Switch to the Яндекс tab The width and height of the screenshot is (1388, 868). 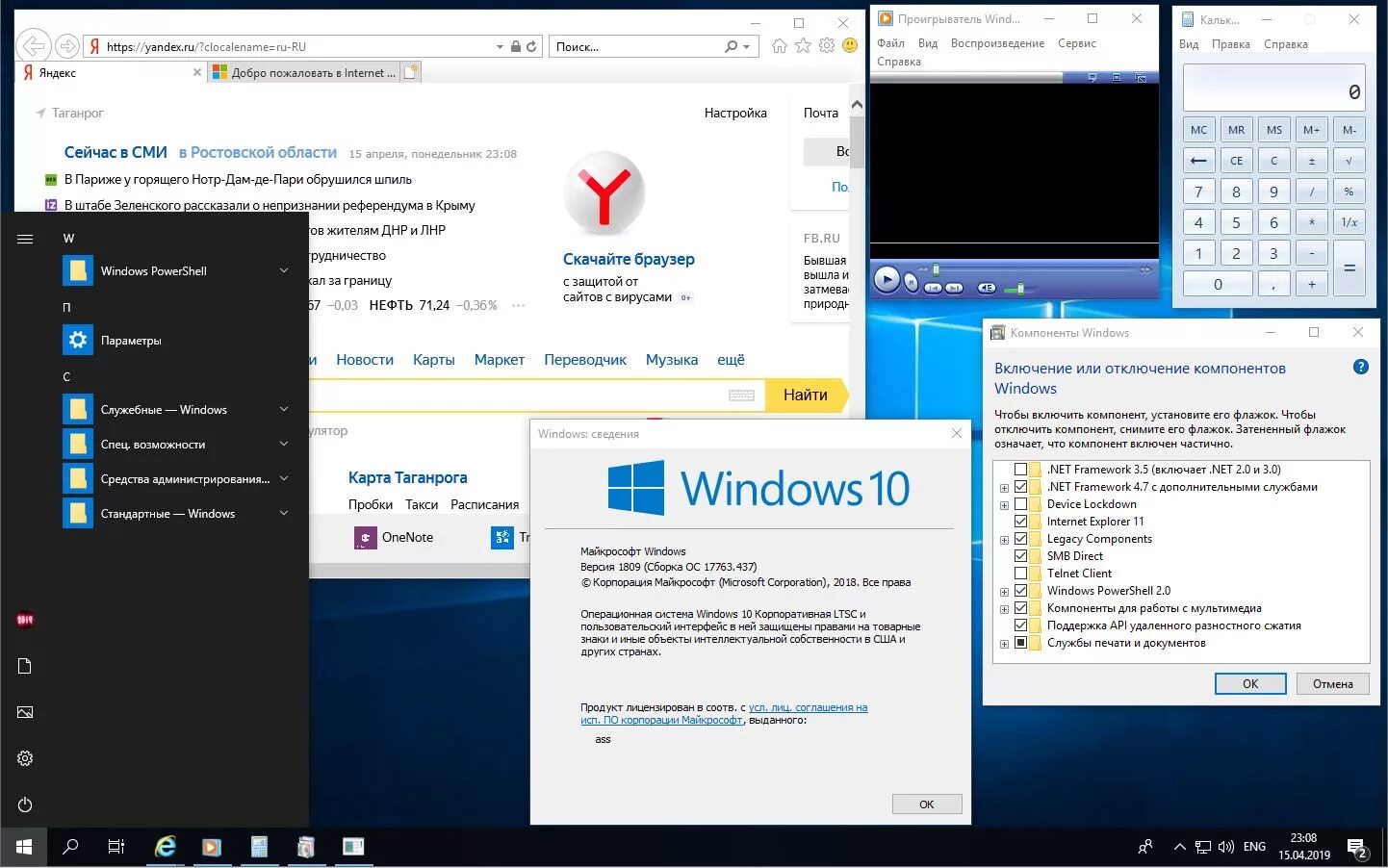(x=111, y=72)
